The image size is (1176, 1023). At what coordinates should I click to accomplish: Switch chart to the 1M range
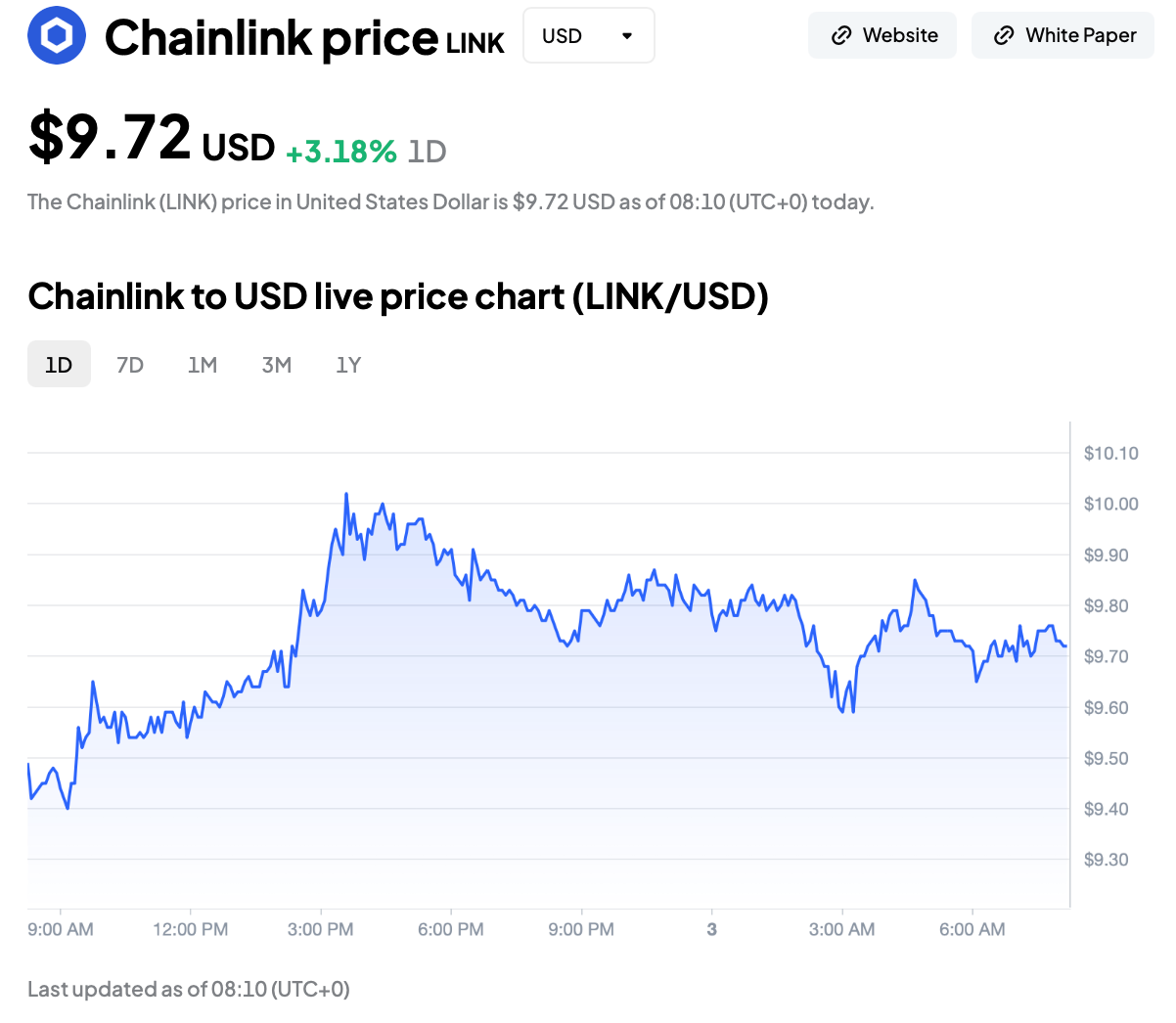(203, 365)
